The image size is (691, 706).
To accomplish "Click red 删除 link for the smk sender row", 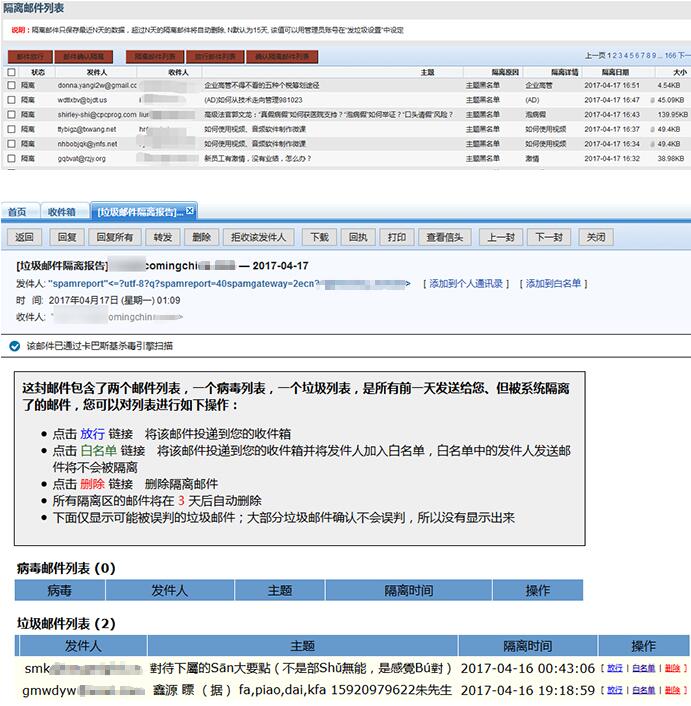I will point(673,668).
